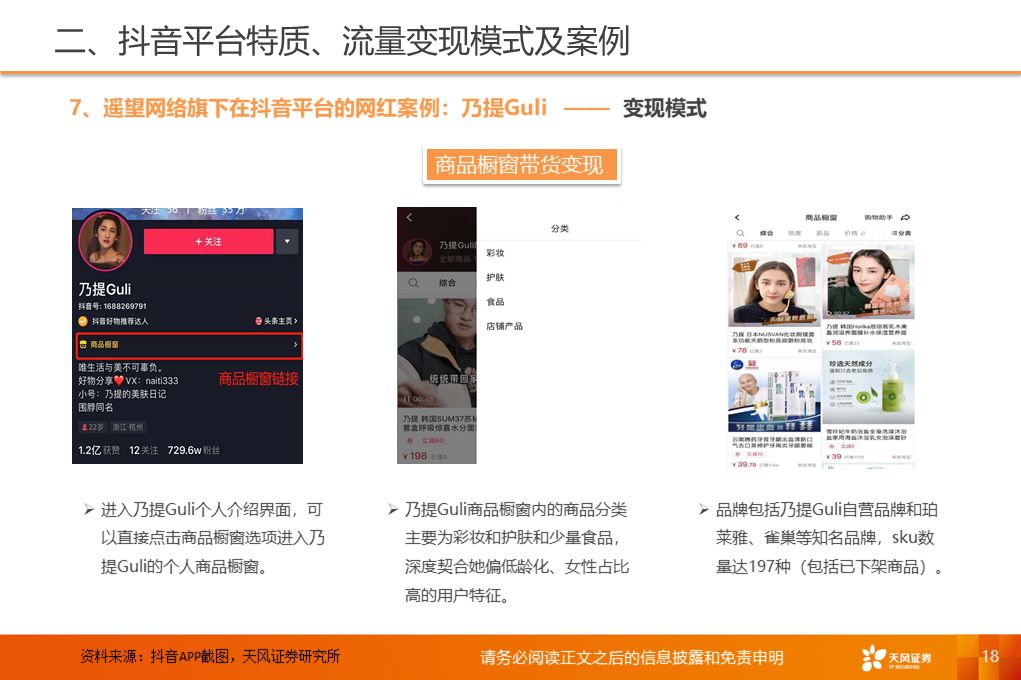Click the gold verified badge beside 抖音好物推荐达人
Screen dimensions: 1021x680
pos(83,321)
